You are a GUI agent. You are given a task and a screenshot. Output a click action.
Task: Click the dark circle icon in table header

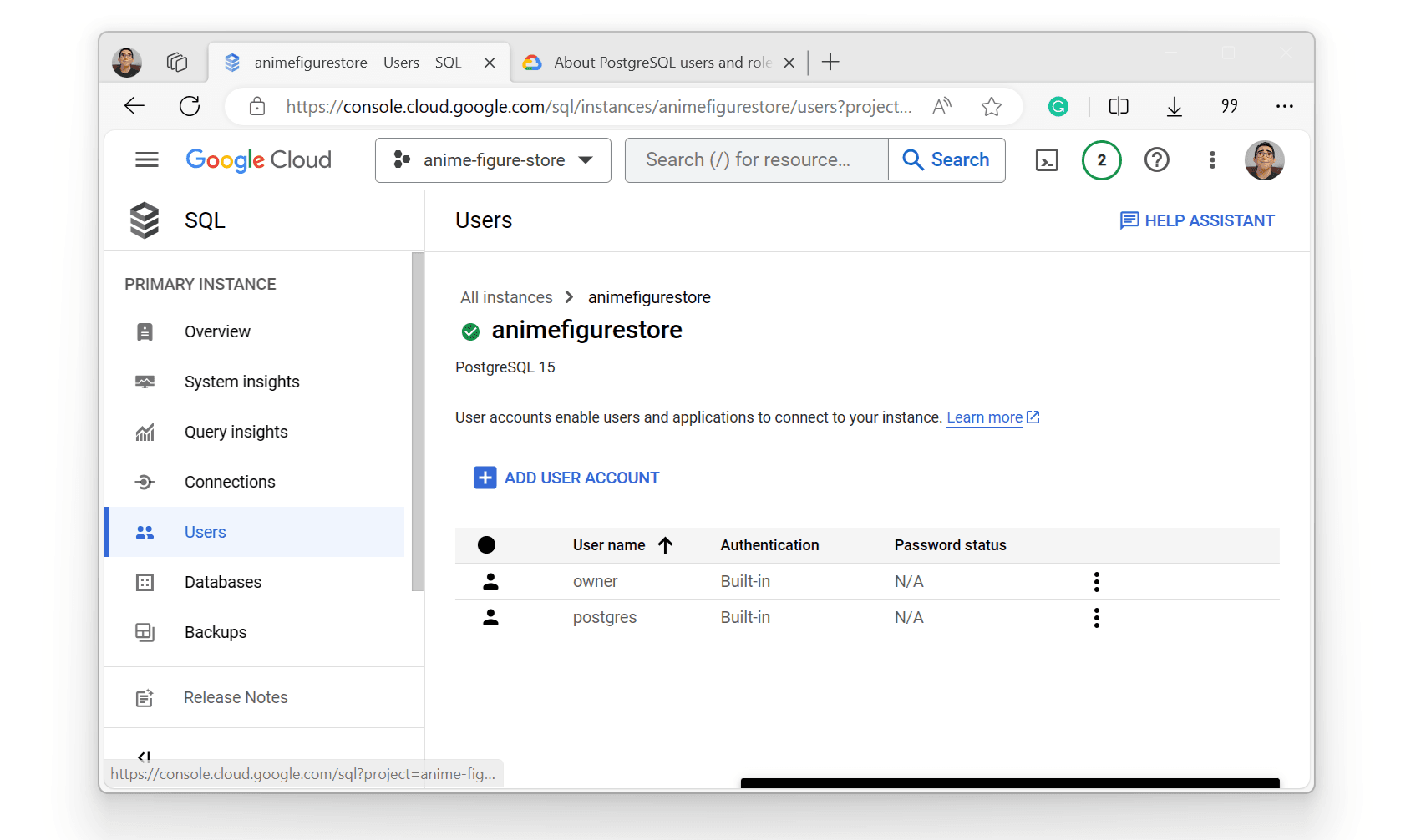click(487, 545)
